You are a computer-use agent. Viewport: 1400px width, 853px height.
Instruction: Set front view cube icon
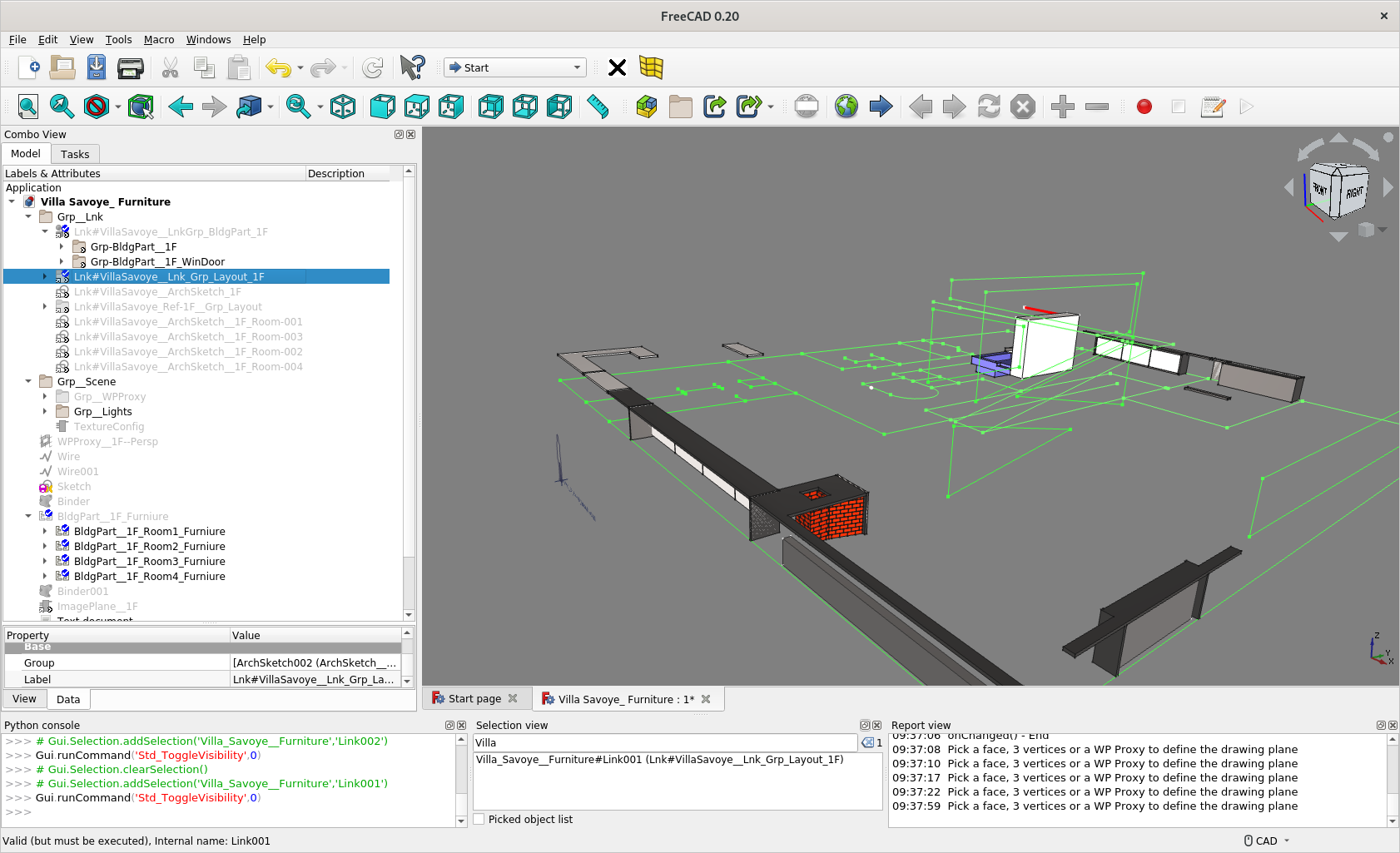[x=383, y=107]
